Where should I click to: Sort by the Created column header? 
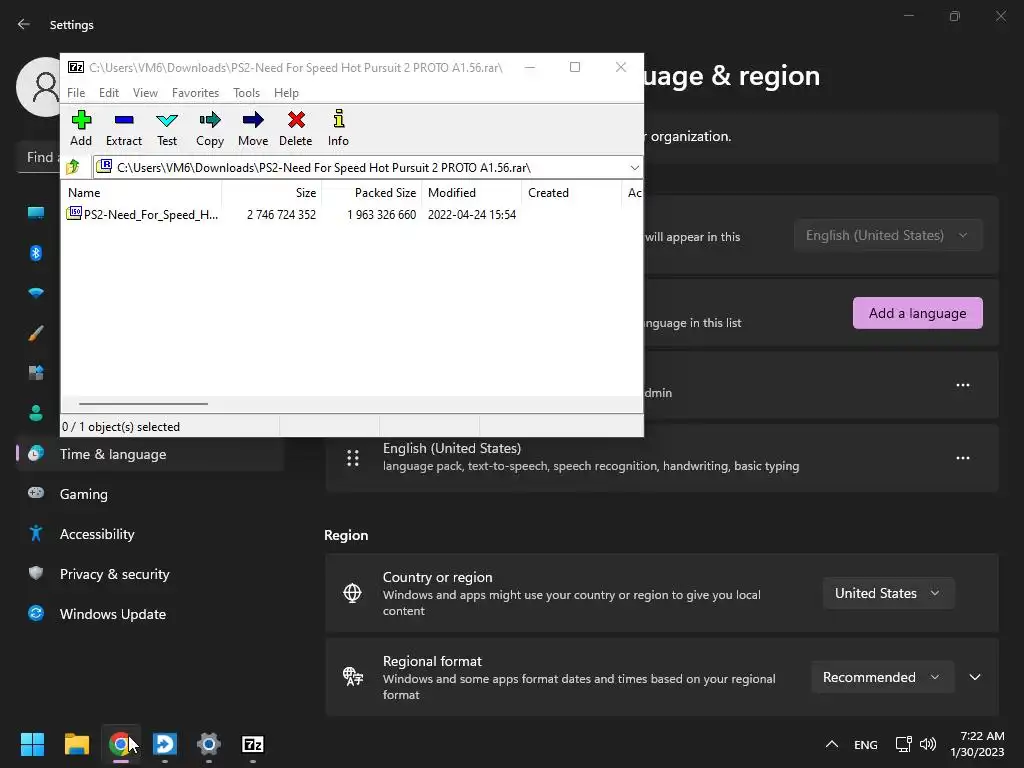(571, 193)
